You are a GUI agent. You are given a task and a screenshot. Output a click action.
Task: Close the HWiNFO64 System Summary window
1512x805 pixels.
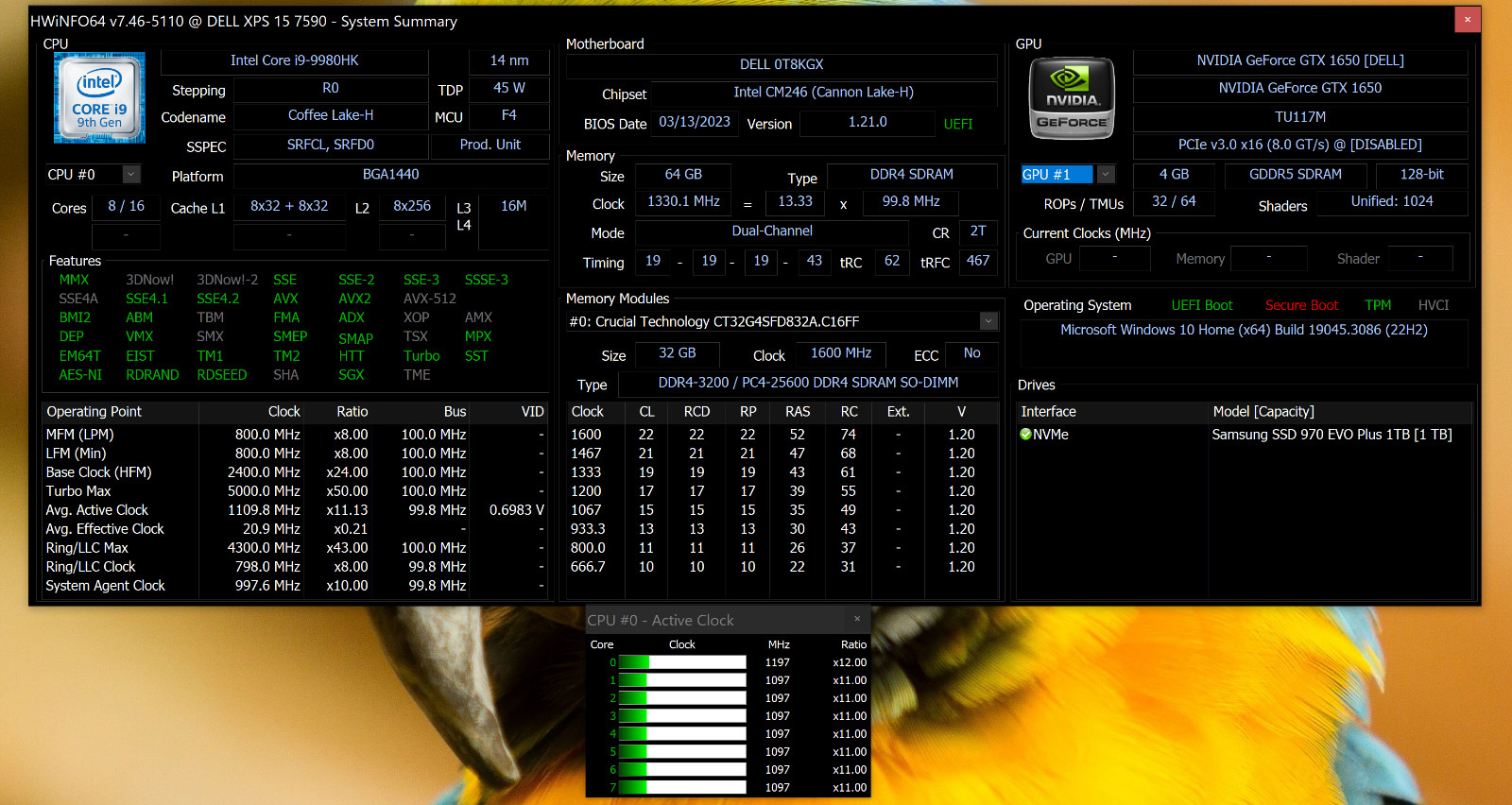point(1468,19)
